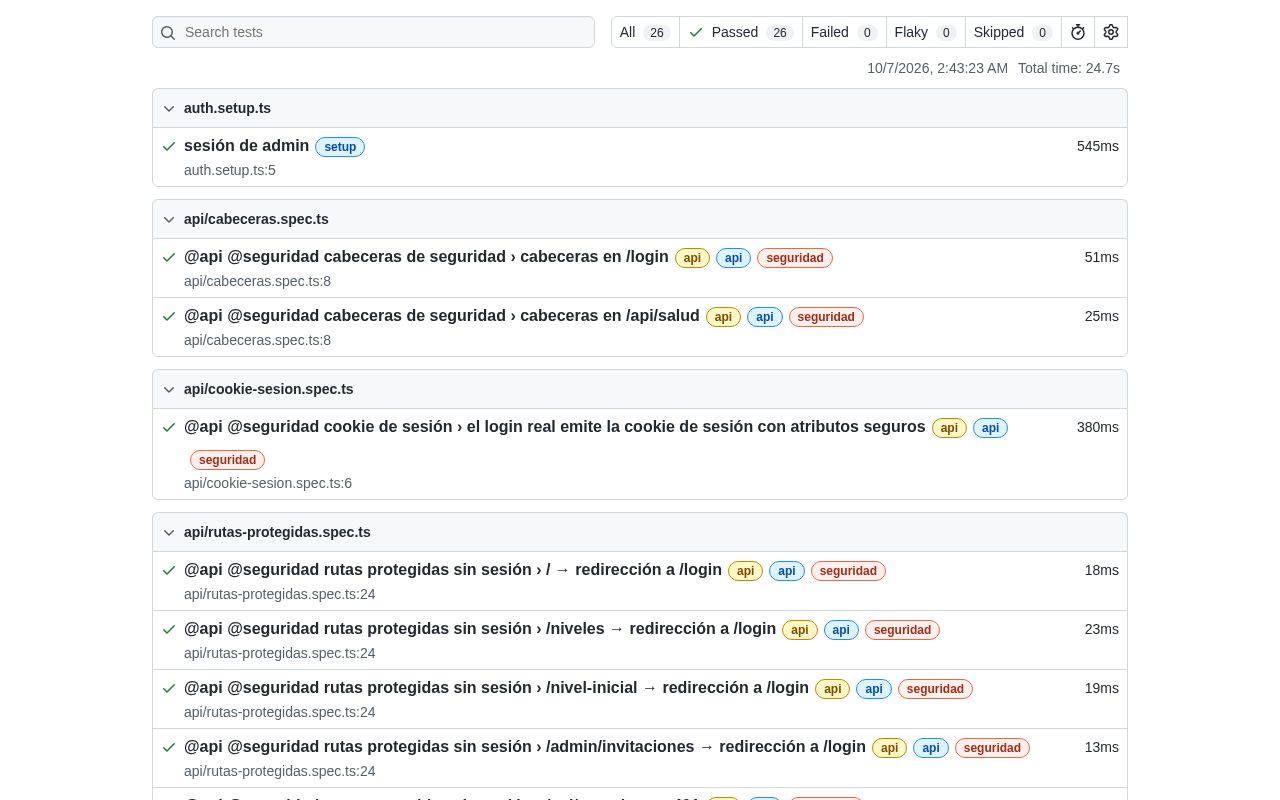
Task: Click the magnifier icon in search box
Action: [168, 32]
